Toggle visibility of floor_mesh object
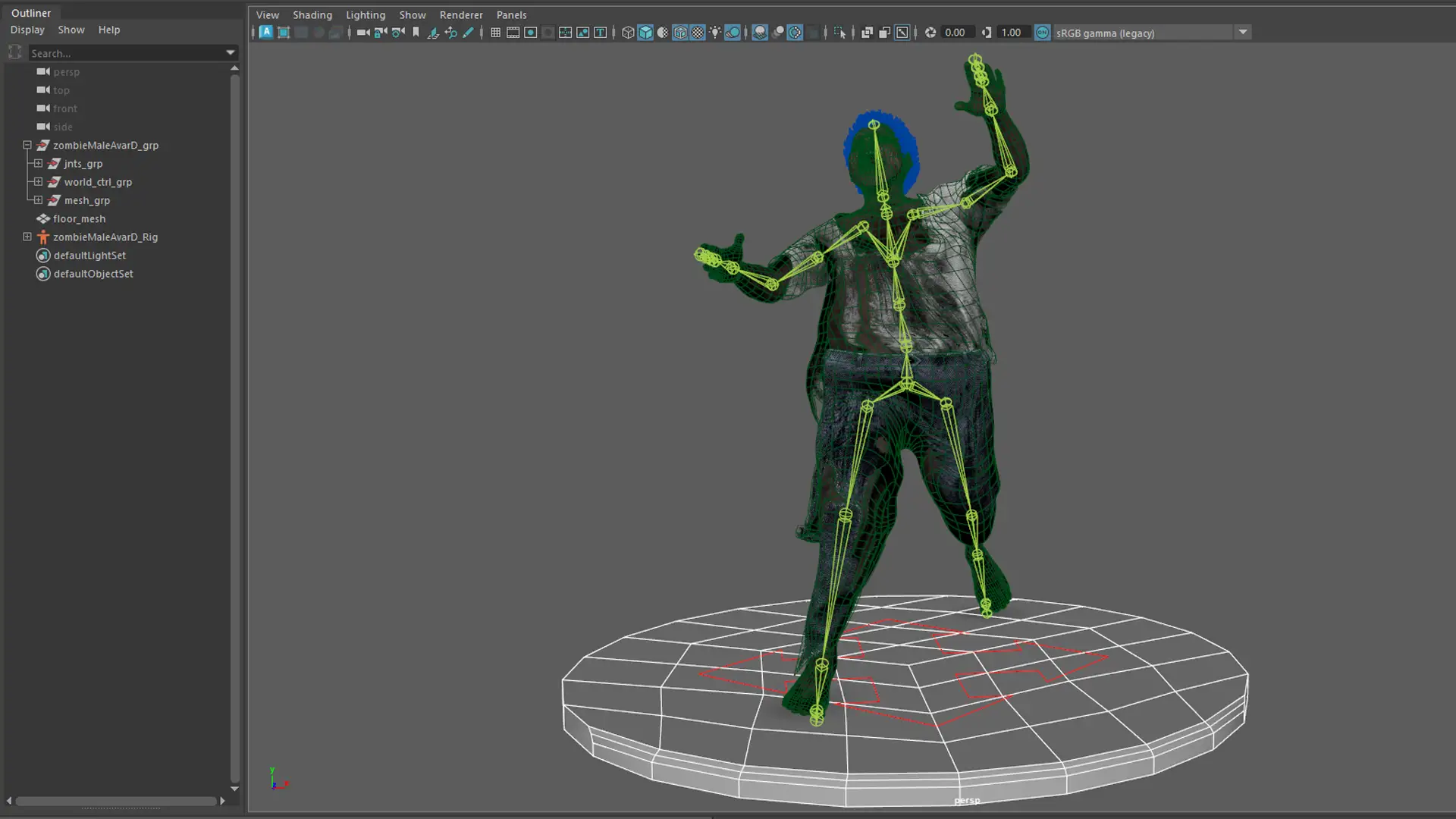The image size is (1456, 819). [42, 218]
